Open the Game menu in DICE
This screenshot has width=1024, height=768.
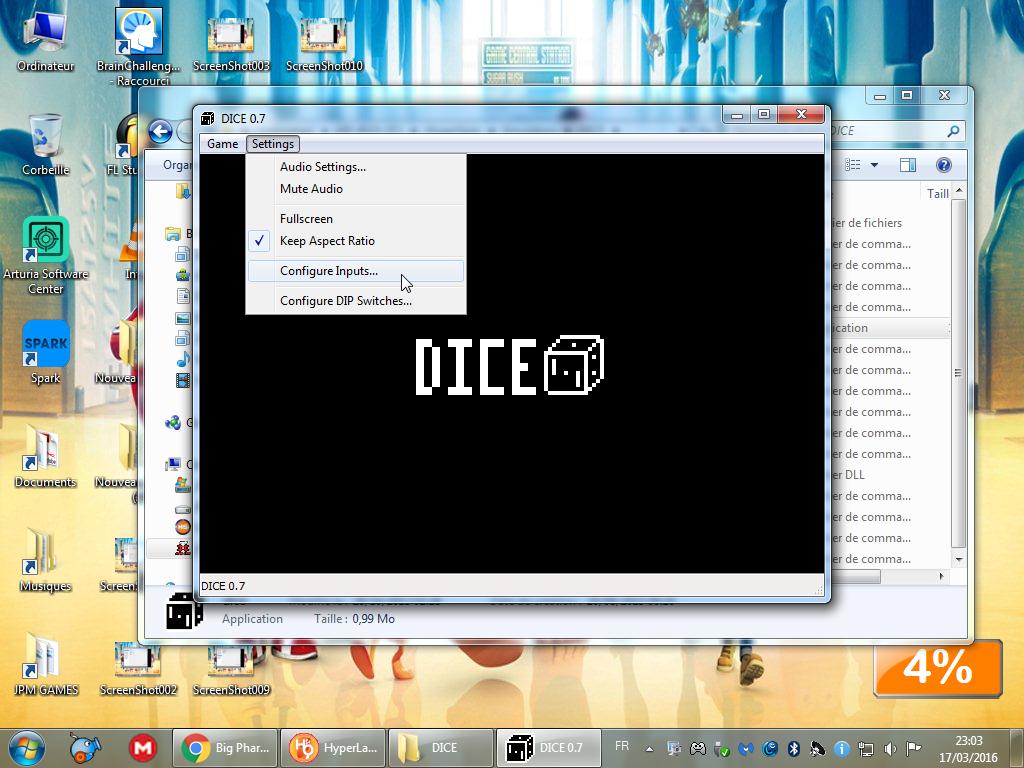pos(222,144)
